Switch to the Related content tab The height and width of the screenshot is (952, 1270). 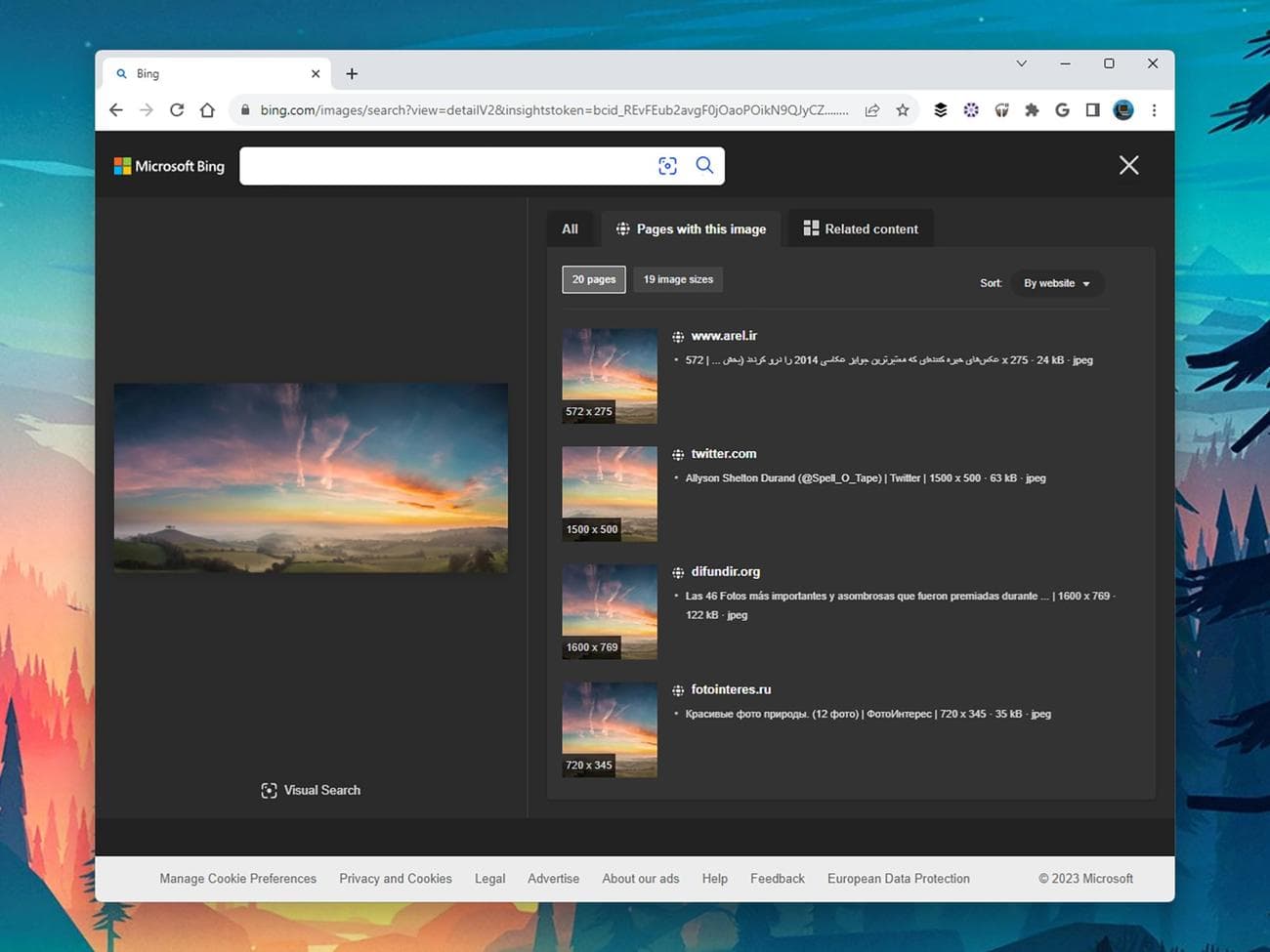coord(860,228)
